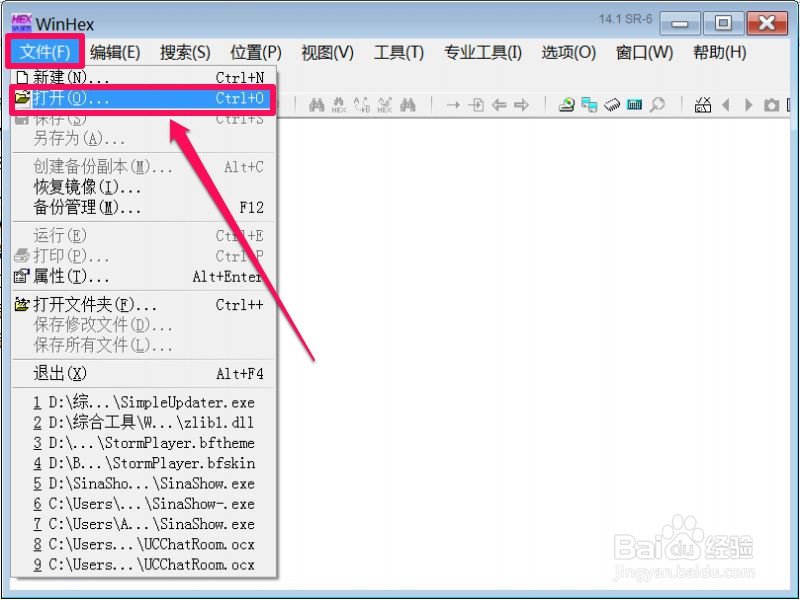The image size is (800, 600).
Task: Open recent file 7 C:\Users\A...\SinaShow.exe
Action: point(143,524)
